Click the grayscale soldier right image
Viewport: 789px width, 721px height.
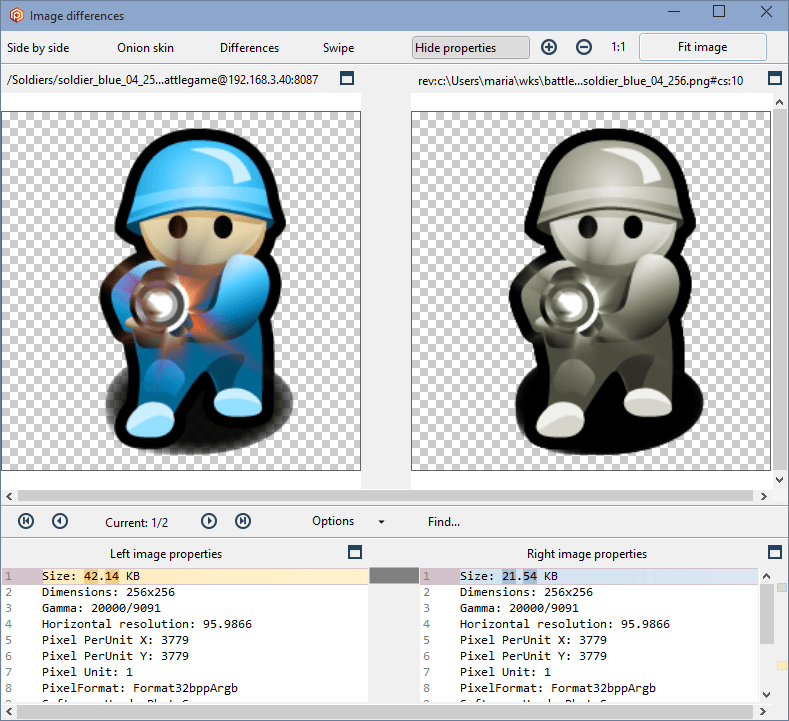coord(590,291)
